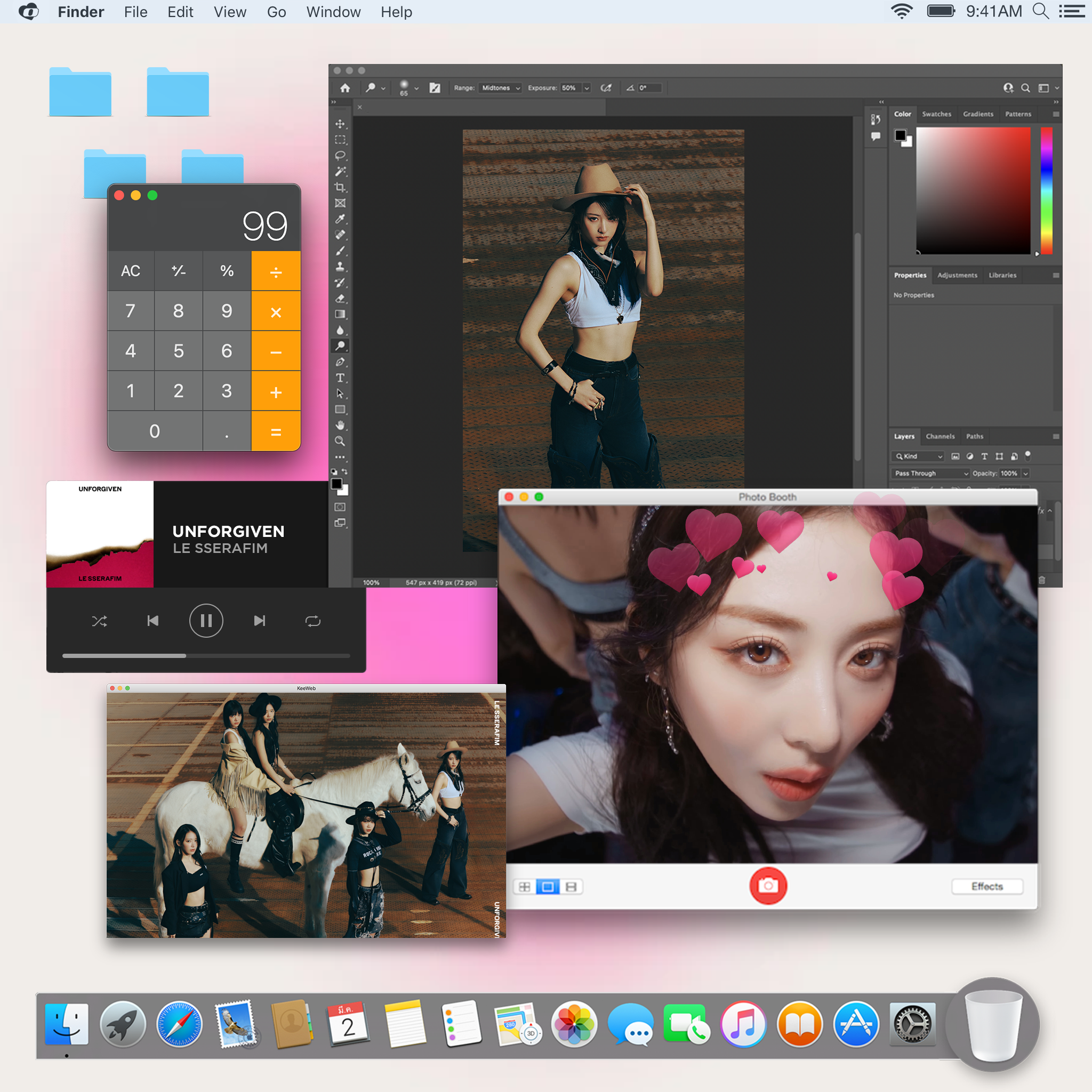Expand the Exposure value dropdown arrow
This screenshot has width=1092, height=1092.
click(587, 87)
